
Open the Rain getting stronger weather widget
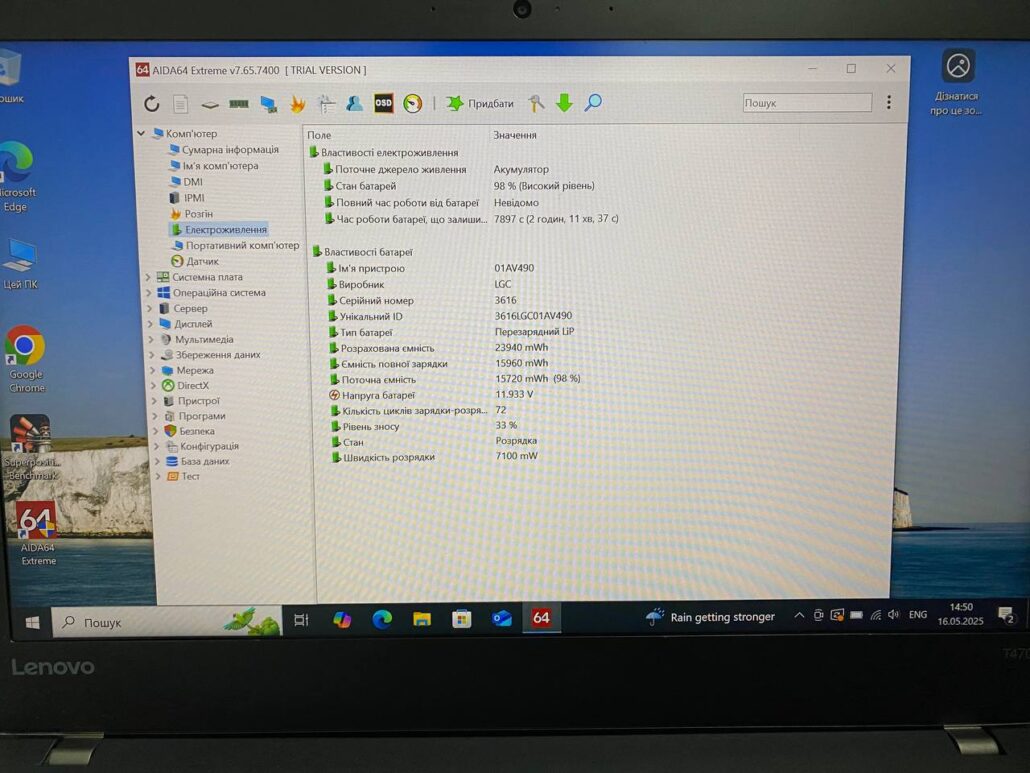[710, 617]
